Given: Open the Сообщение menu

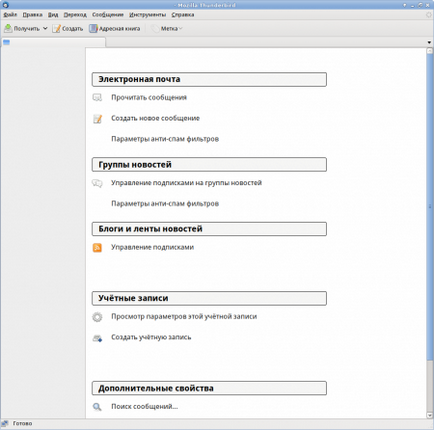Looking at the screenshot, I should pyautogui.click(x=108, y=15).
